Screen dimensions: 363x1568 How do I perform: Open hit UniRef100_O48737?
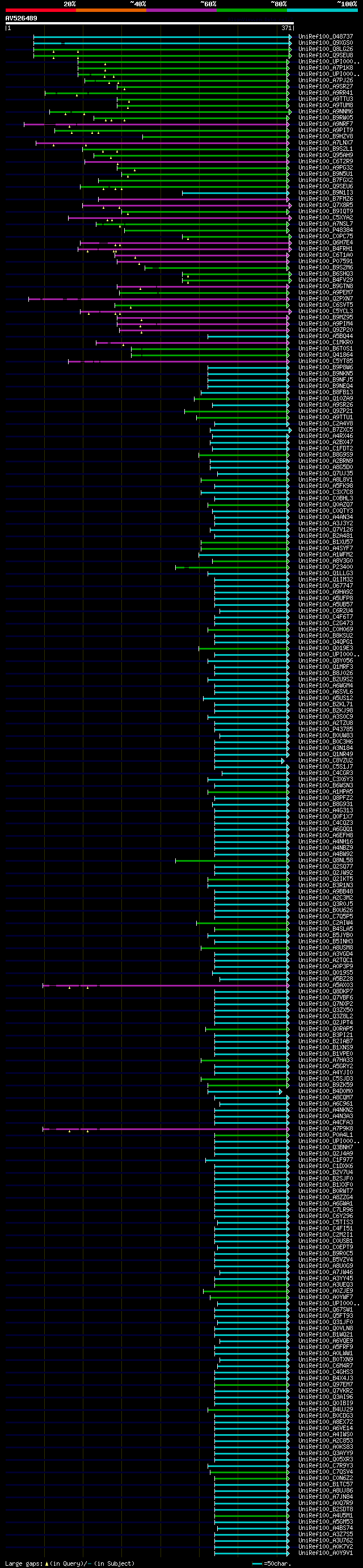pos(325,36)
